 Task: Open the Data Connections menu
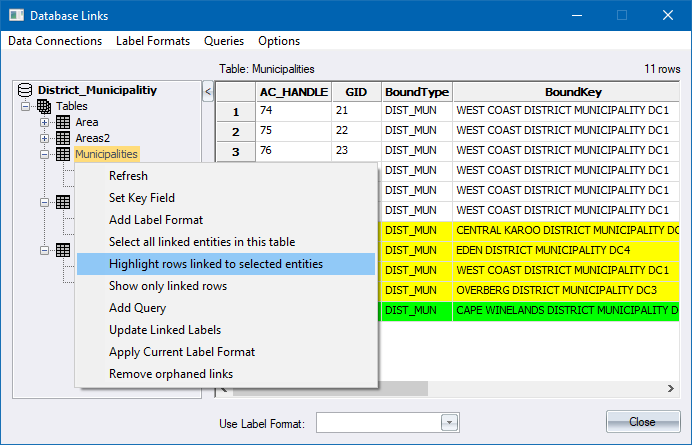tap(55, 41)
